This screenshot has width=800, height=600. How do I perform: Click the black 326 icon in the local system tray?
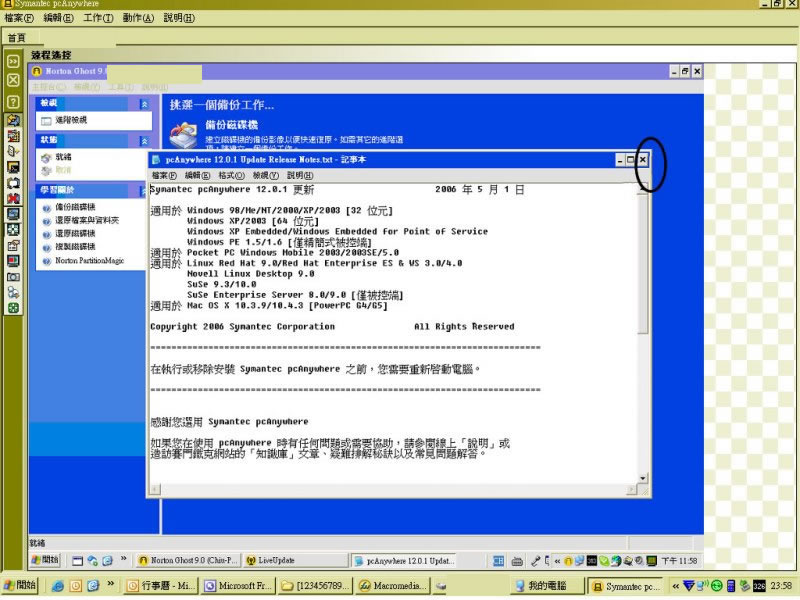click(759, 586)
